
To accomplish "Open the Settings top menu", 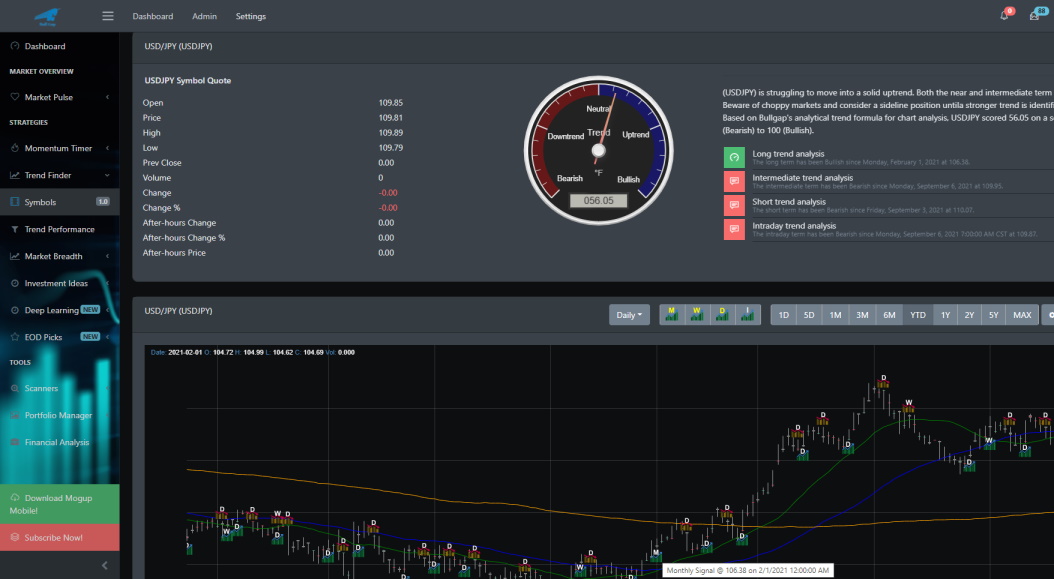I will pyautogui.click(x=251, y=16).
